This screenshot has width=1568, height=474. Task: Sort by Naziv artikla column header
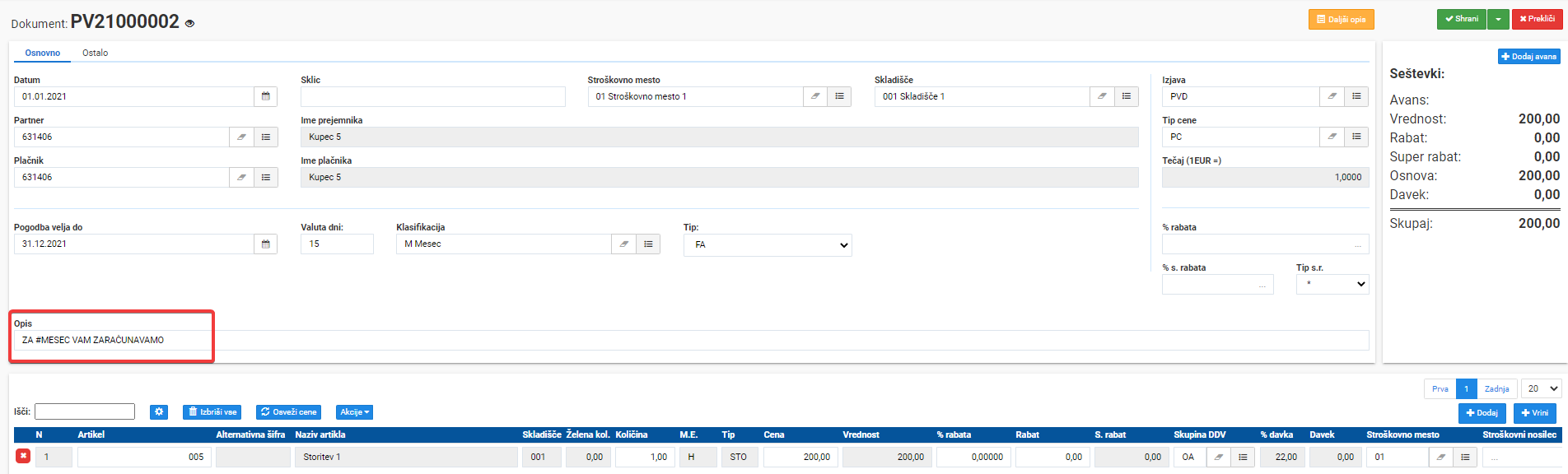(320, 434)
